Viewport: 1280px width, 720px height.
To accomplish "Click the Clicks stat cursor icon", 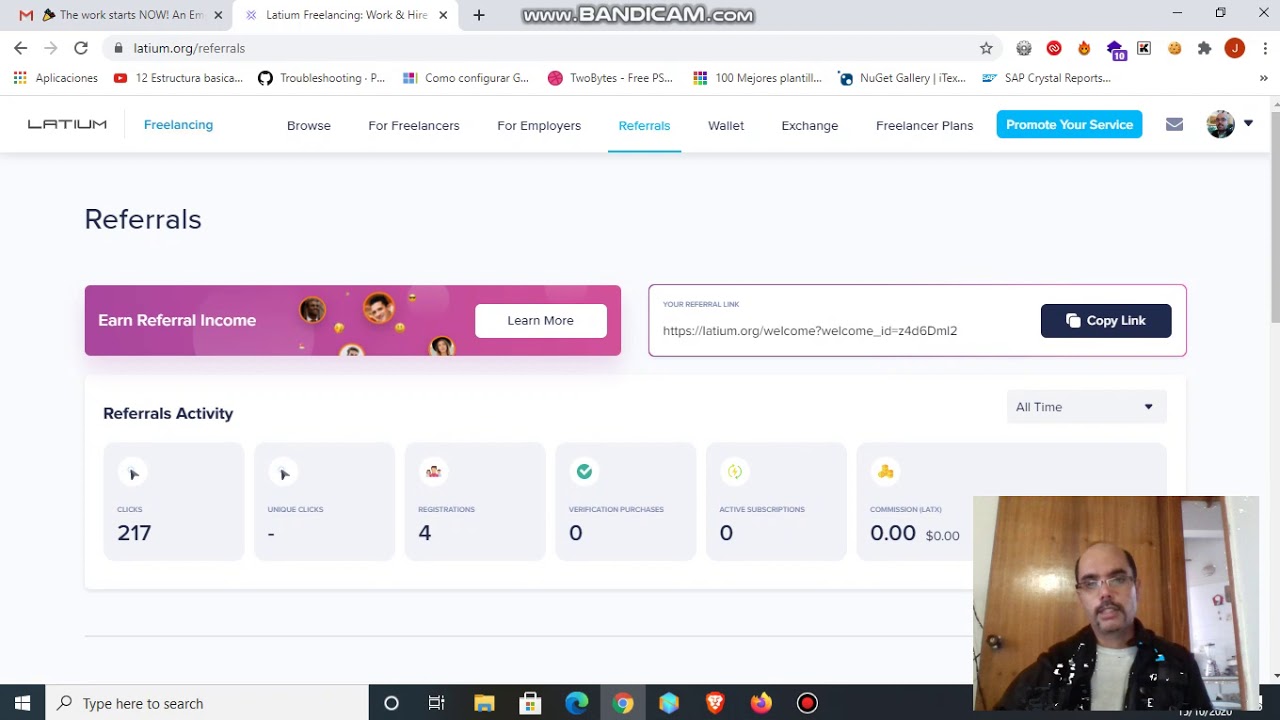I will pos(132,473).
